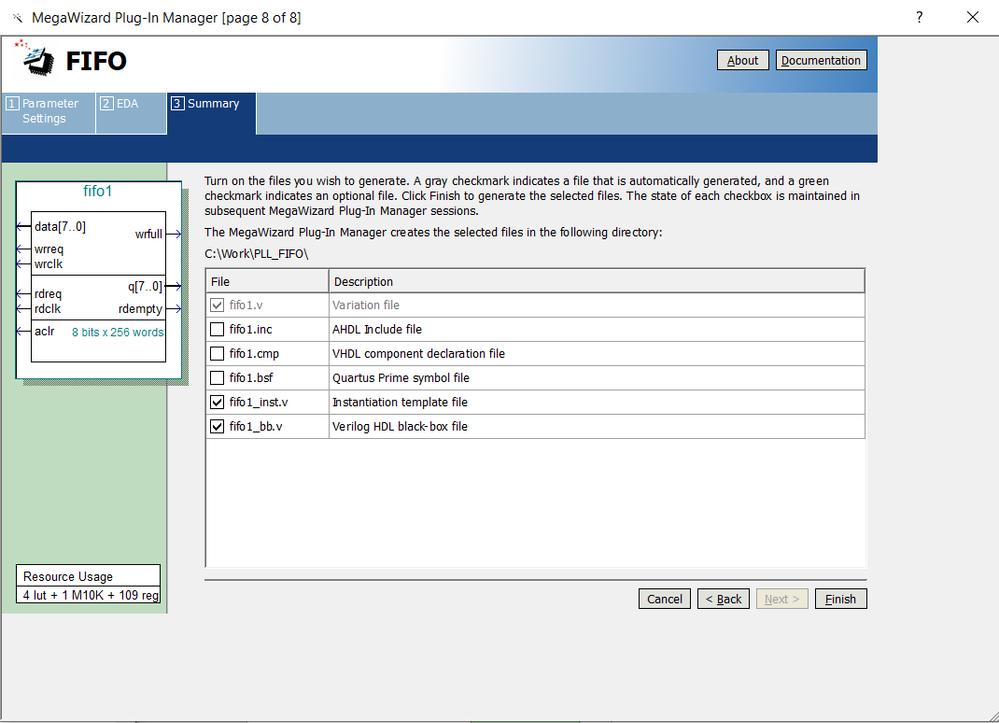This screenshot has height=723, width=999.
Task: Select the Summary tab
Action: tap(212, 113)
